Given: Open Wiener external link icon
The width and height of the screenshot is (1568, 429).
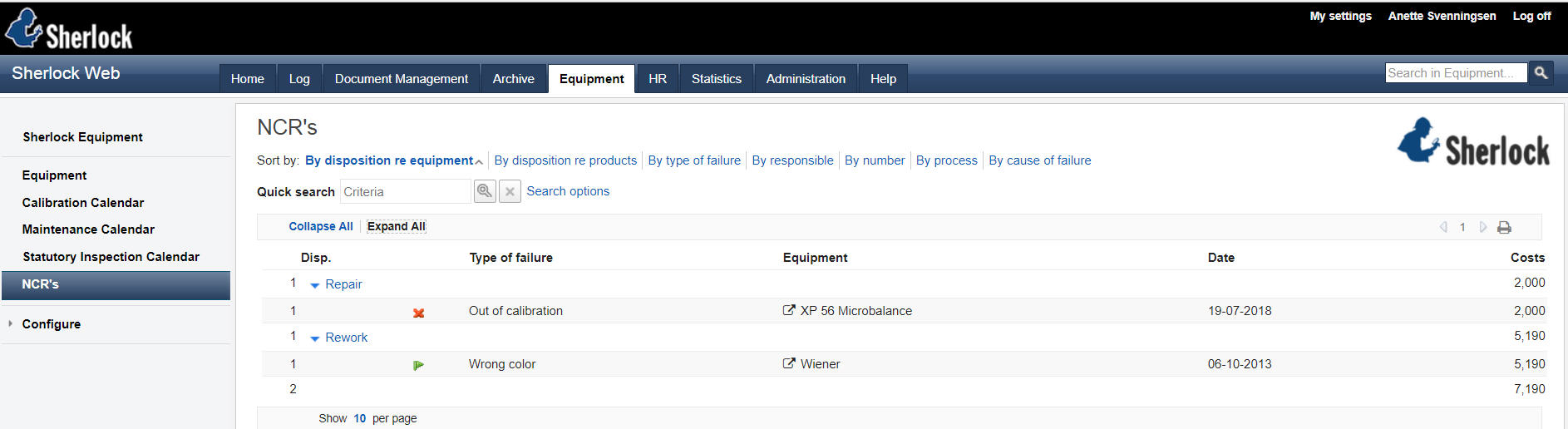Looking at the screenshot, I should click(x=789, y=363).
